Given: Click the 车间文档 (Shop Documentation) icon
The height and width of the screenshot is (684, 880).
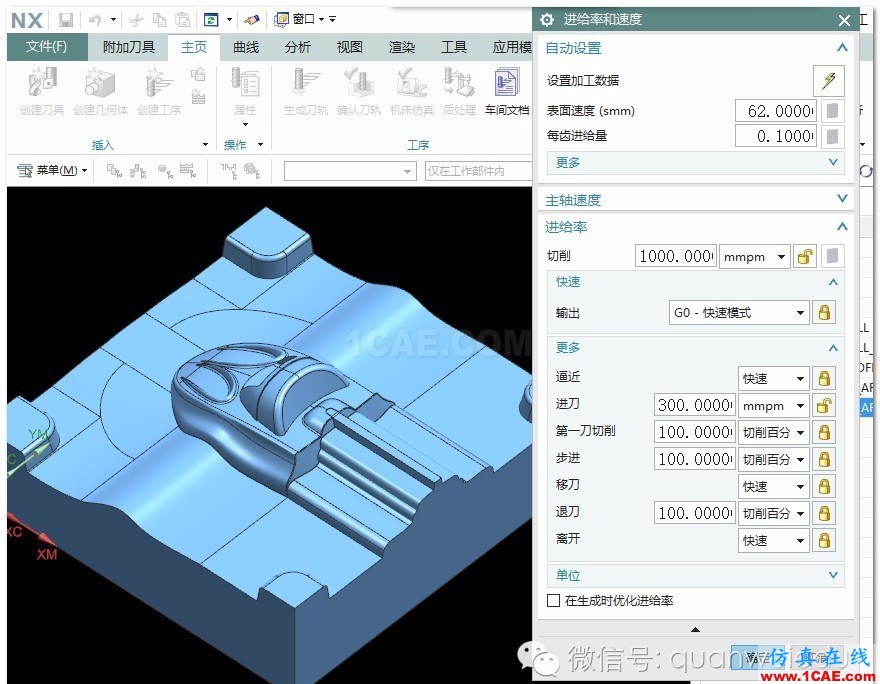Looking at the screenshot, I should (507, 83).
